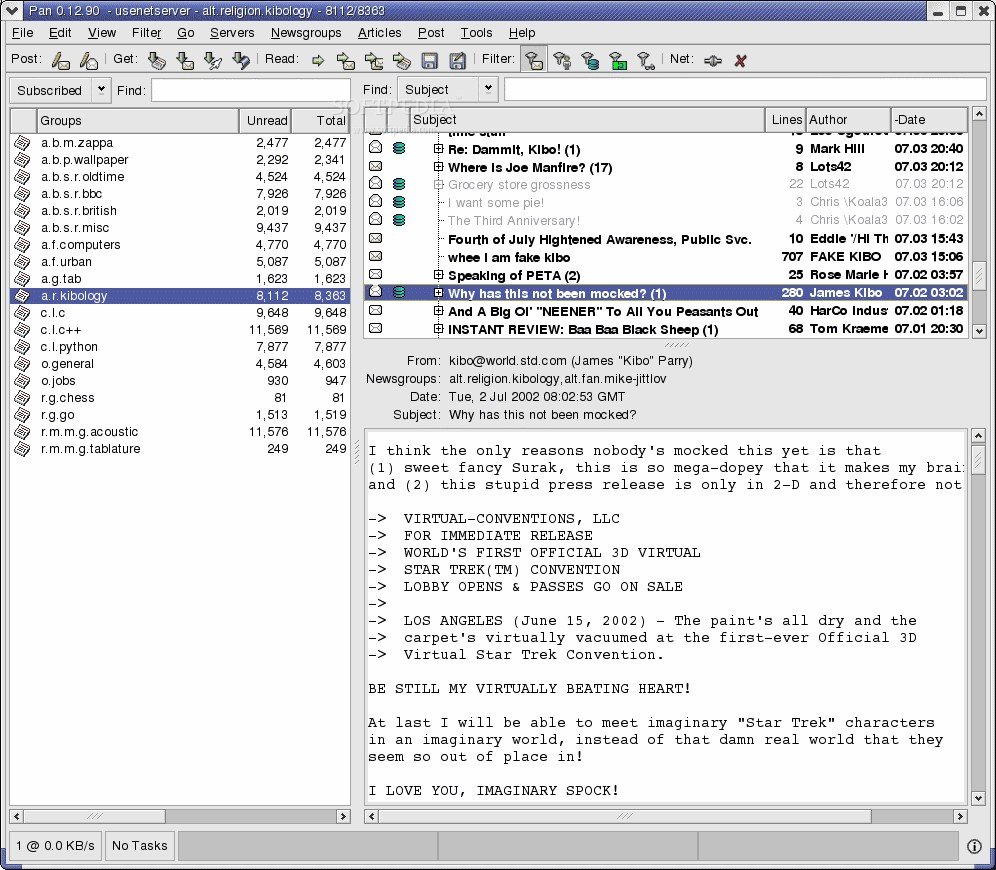Screen dimensions: 996x870
Task: Click the green cached disk icon on Re: Dammit, Kibo! row
Action: pyautogui.click(x=399, y=148)
